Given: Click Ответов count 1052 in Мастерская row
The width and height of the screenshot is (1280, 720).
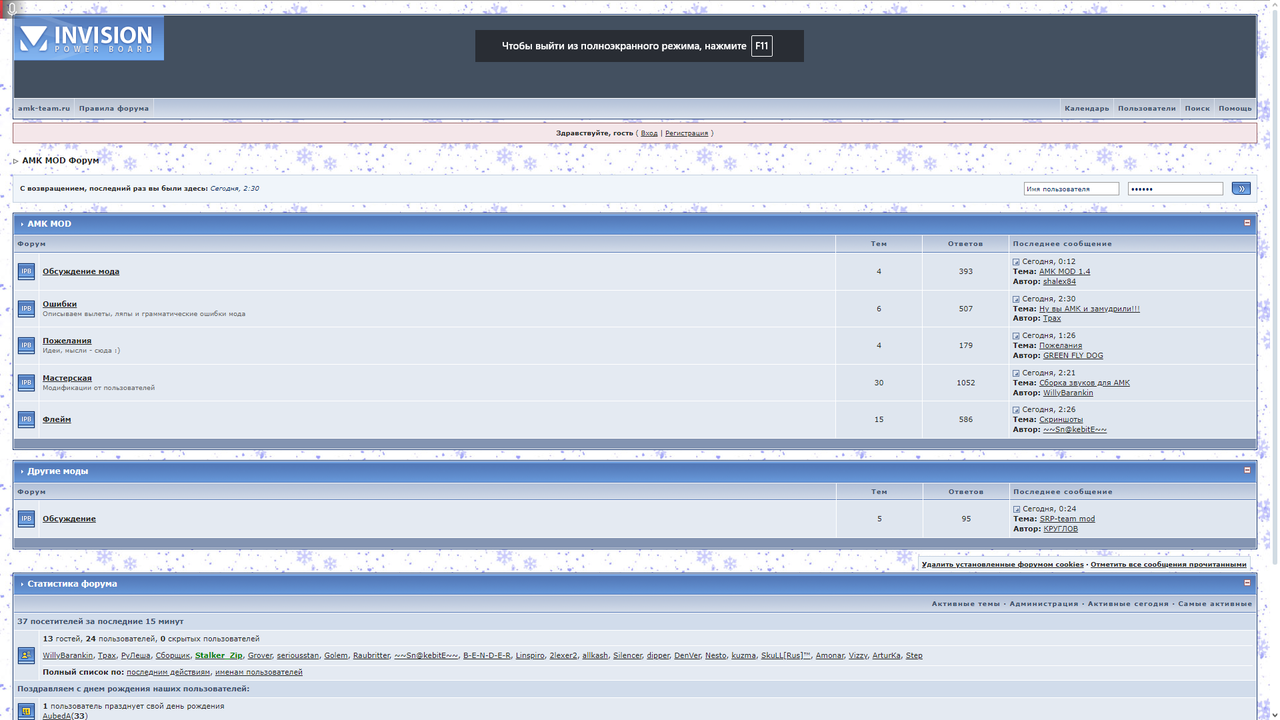Looking at the screenshot, I should pyautogui.click(x=965, y=382).
